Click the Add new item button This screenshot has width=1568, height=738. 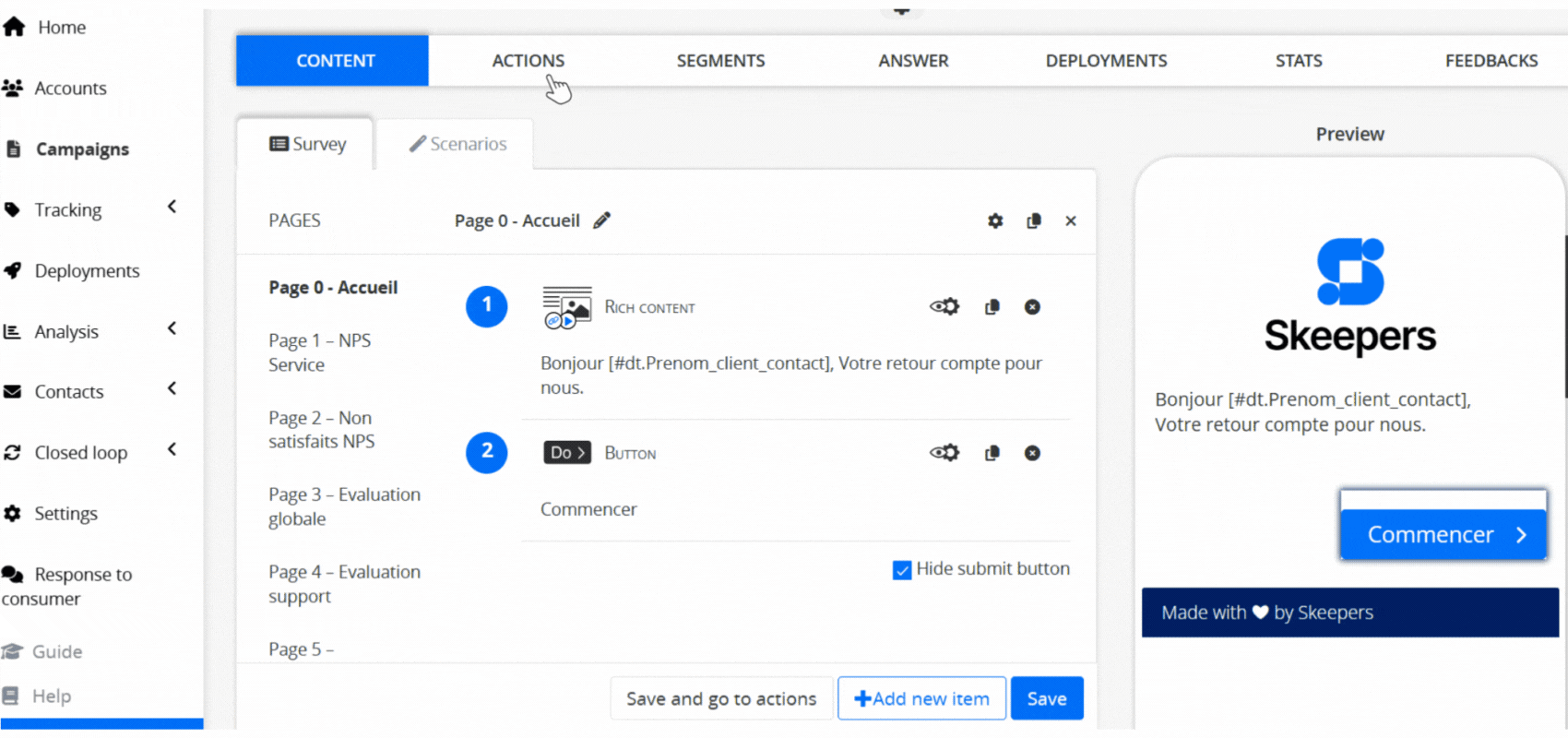tap(921, 699)
